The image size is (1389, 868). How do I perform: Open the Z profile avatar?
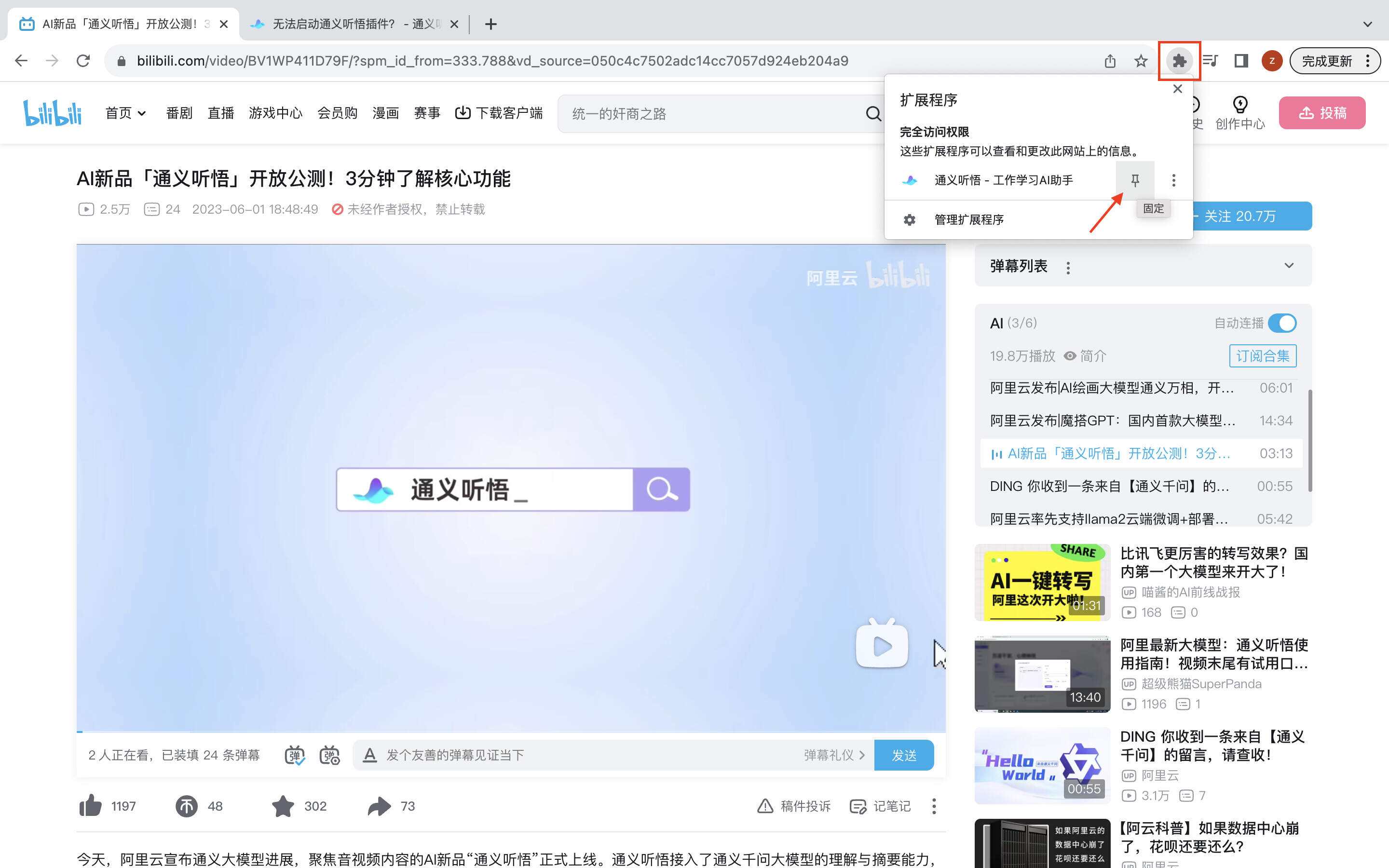[x=1271, y=61]
